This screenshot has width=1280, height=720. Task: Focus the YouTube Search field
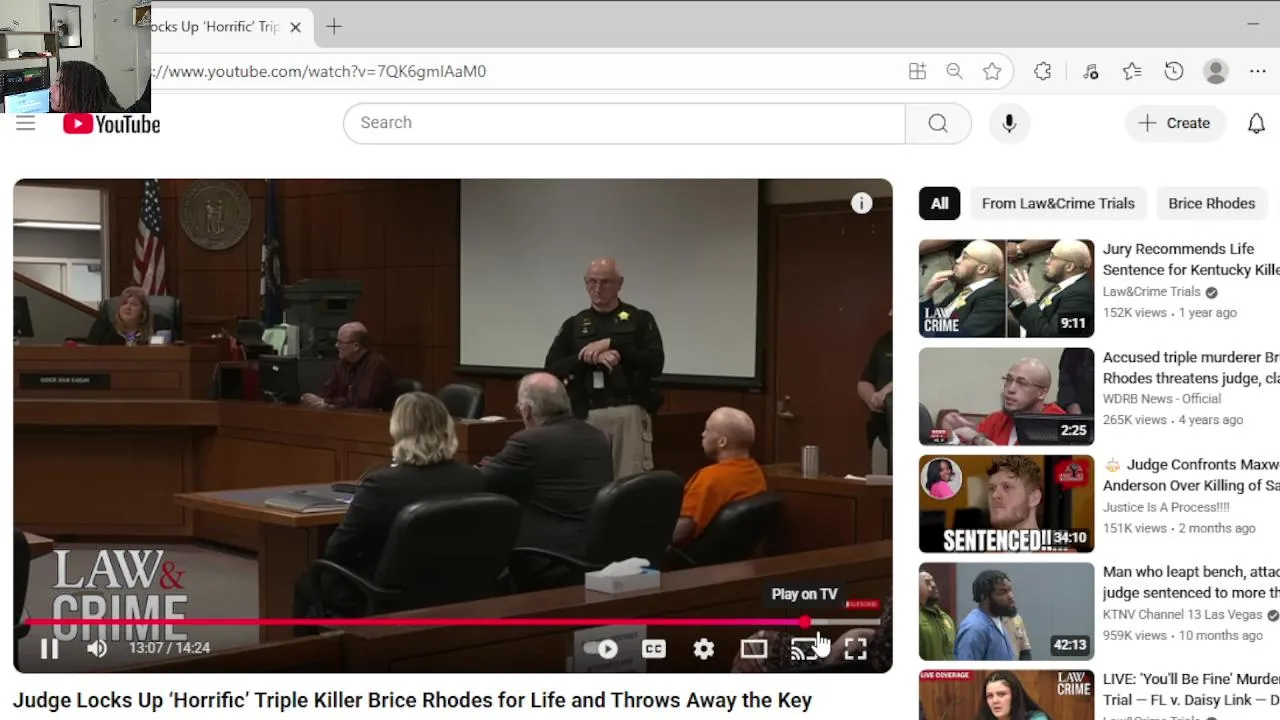(624, 122)
